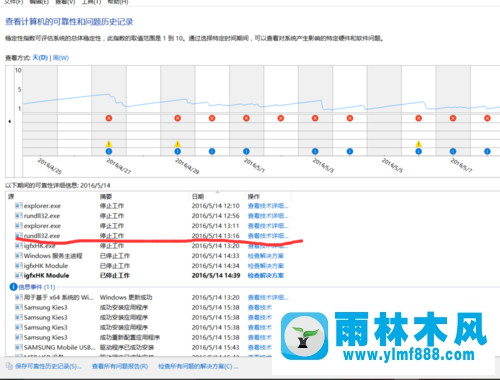Click the chart's left scroll arrow
This screenshot has width=500, height=380.
(10, 121)
